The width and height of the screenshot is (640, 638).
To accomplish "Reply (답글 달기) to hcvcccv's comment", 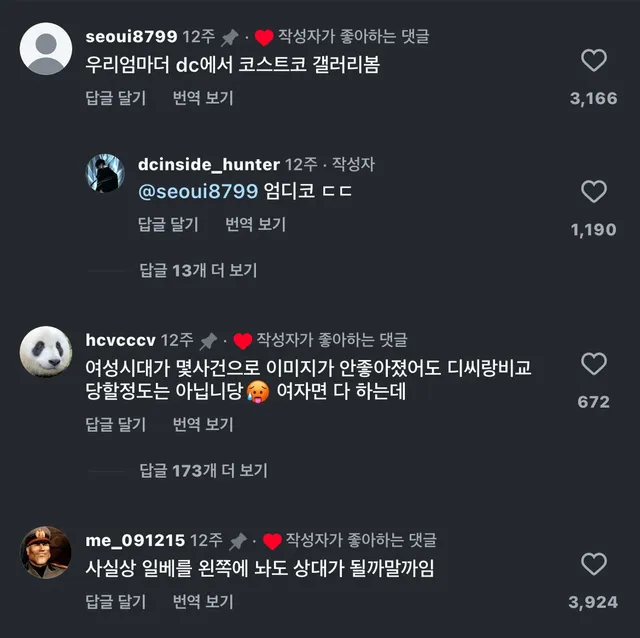I will coord(116,424).
